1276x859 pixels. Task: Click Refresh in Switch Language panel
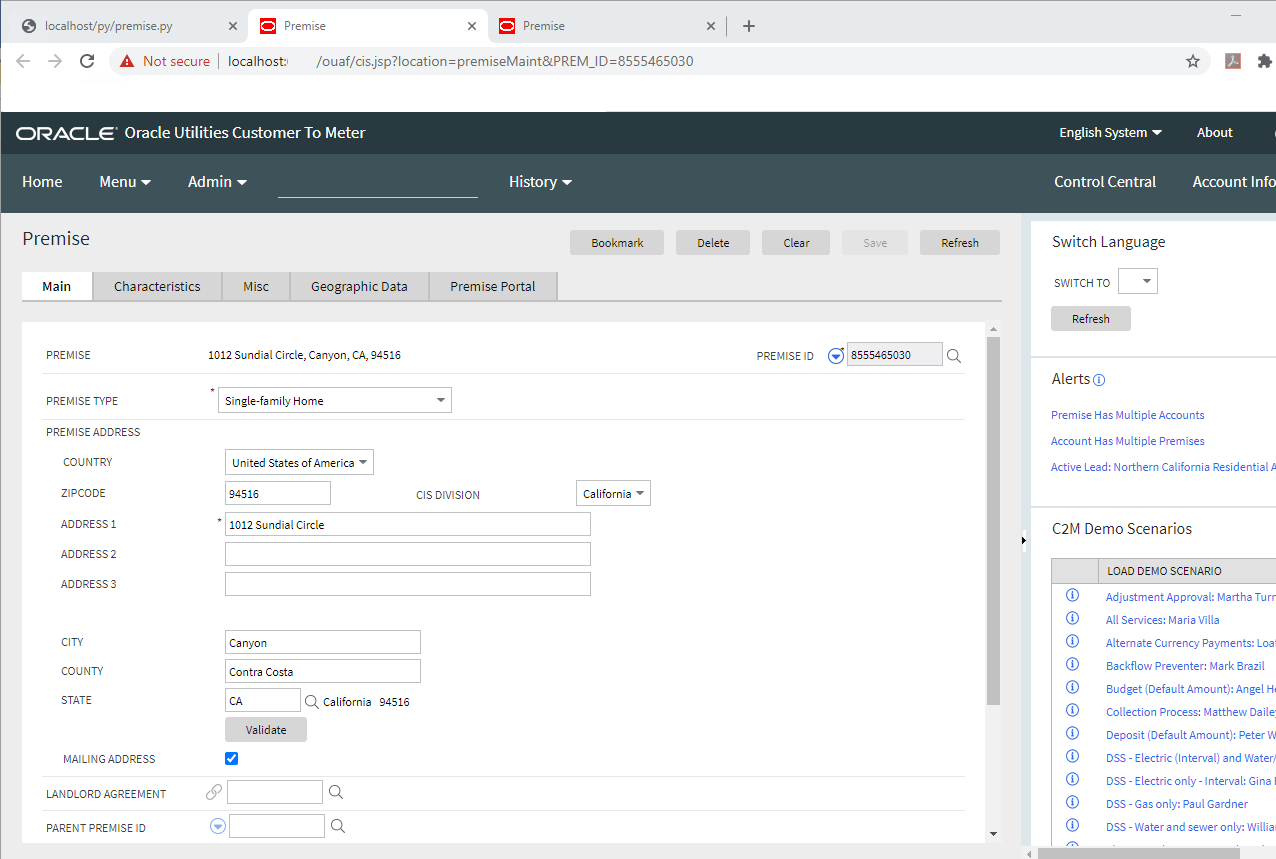point(1091,319)
